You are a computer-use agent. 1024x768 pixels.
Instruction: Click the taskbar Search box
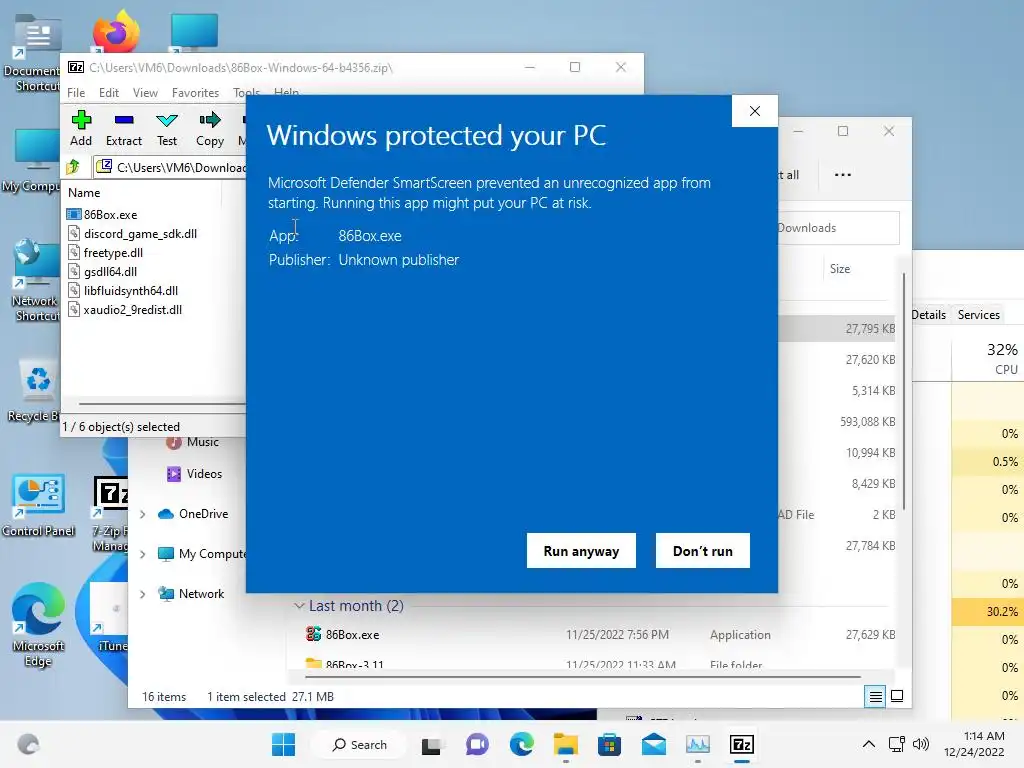coord(359,744)
